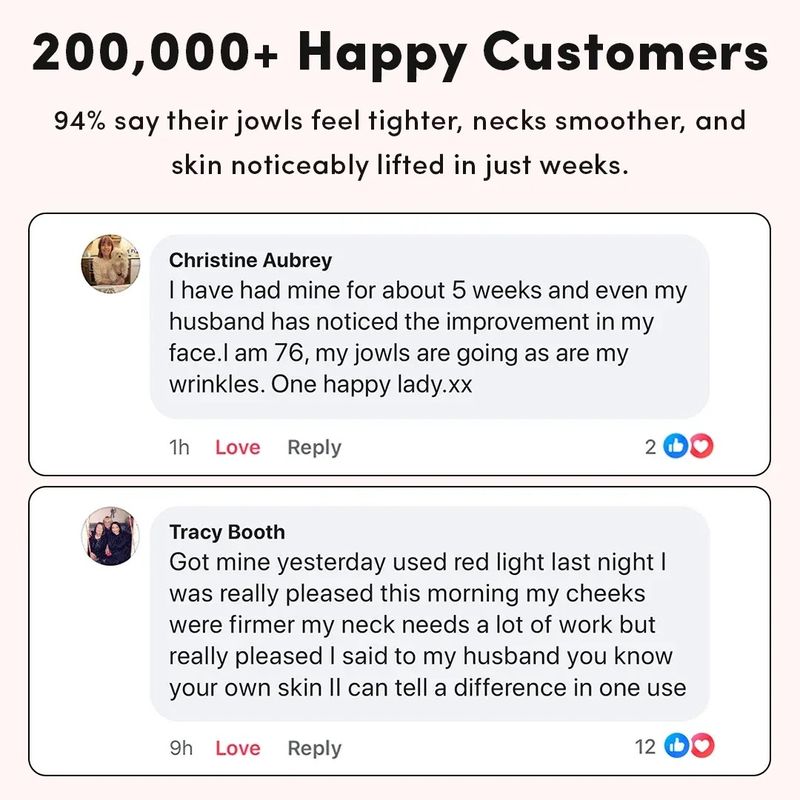Image resolution: width=800 pixels, height=800 pixels.
Task: View the 12 reactions count on Tracy's comment
Action: (x=645, y=746)
